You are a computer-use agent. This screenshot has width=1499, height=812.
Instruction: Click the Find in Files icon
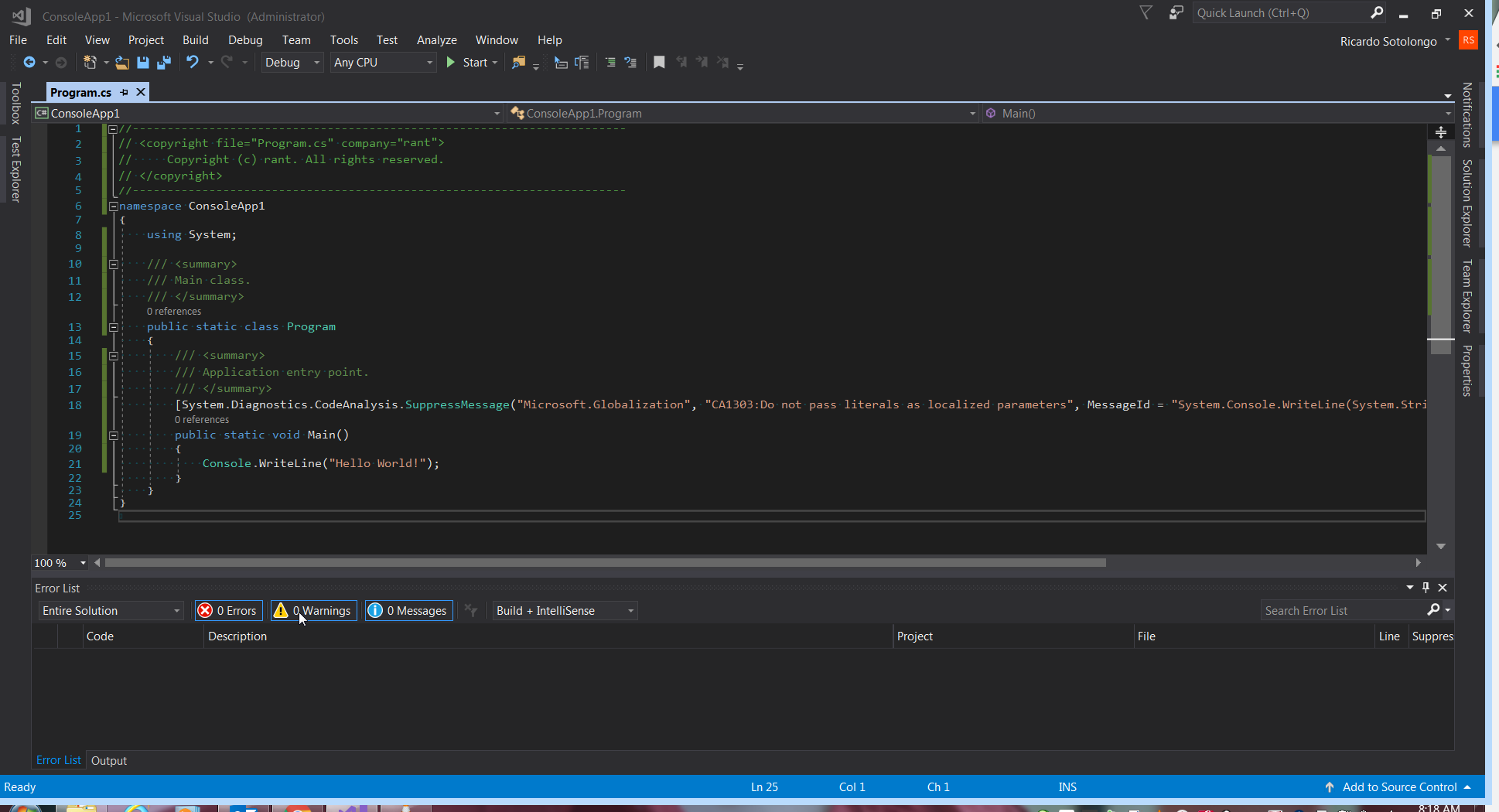(x=519, y=63)
